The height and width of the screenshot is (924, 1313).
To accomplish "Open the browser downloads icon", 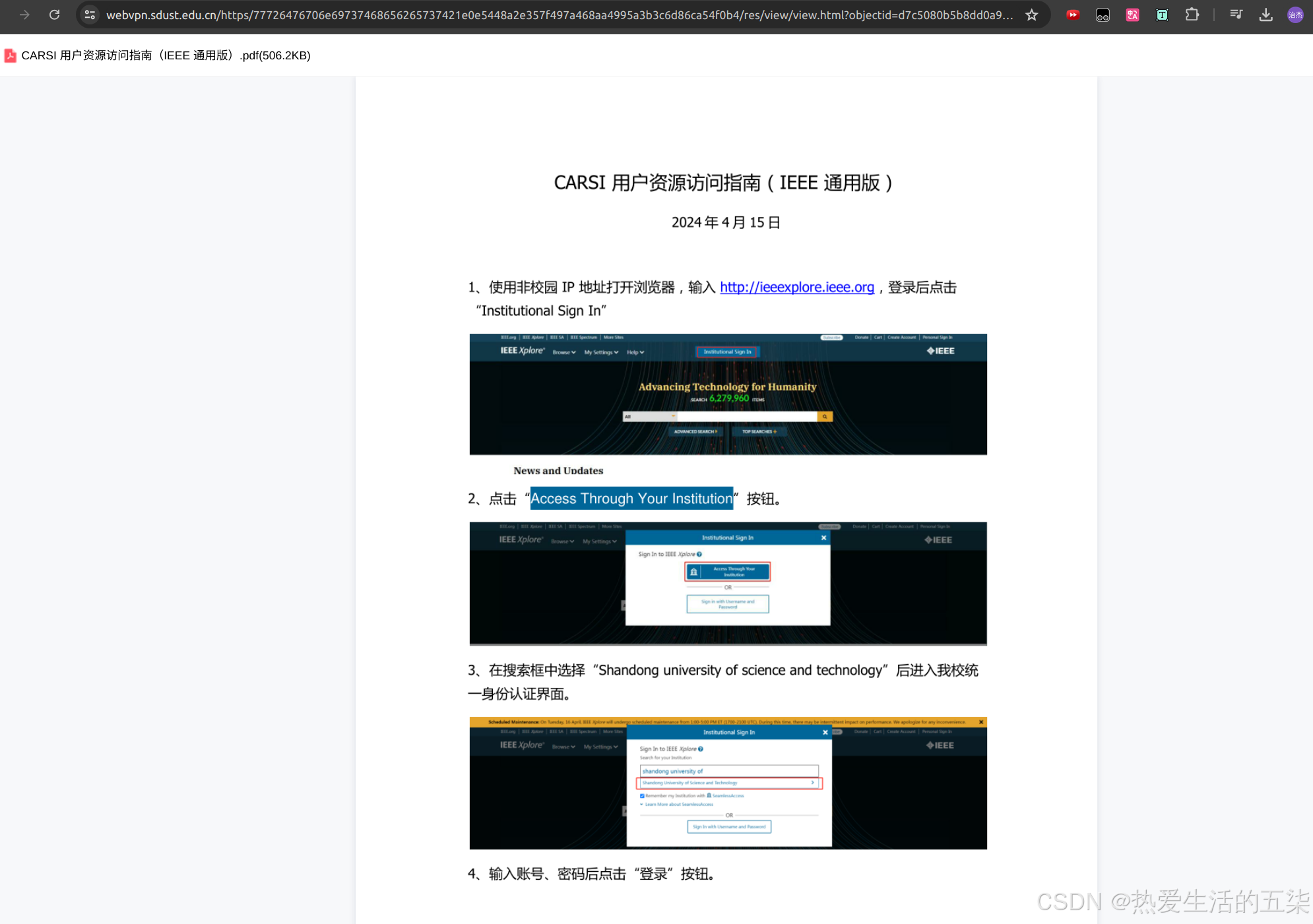I will [1265, 15].
